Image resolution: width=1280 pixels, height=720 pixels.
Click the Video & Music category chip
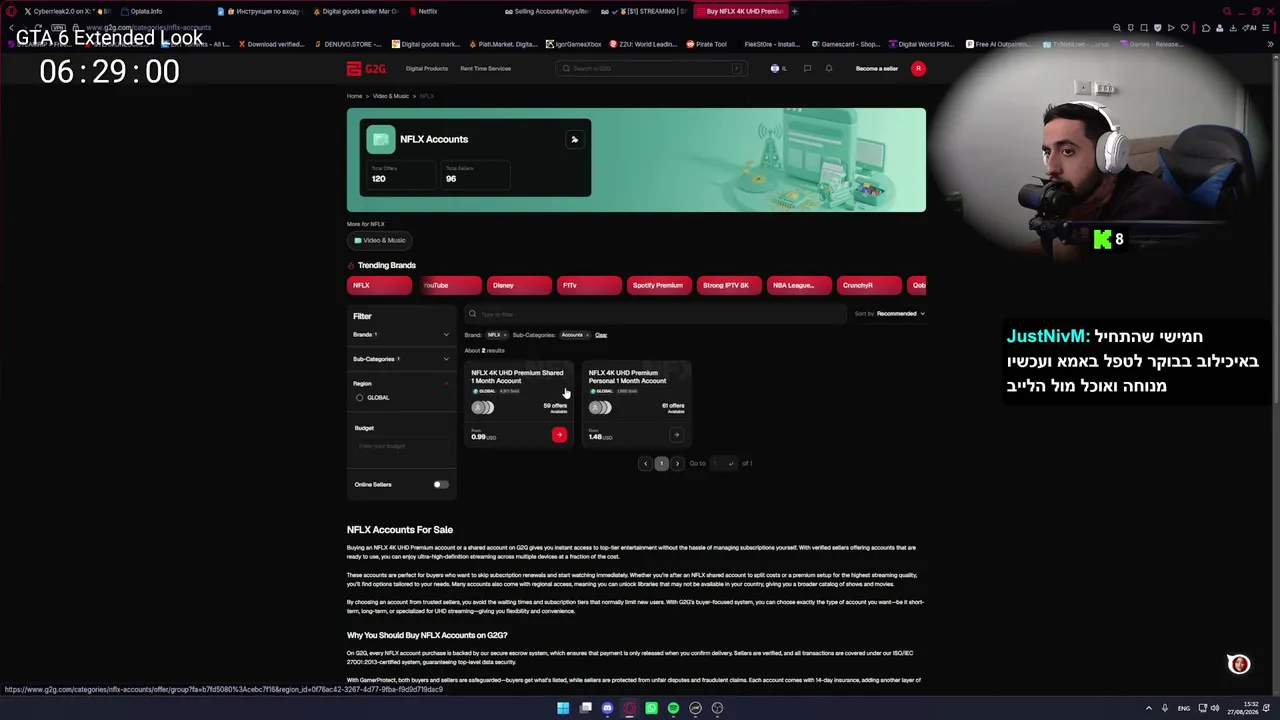pos(379,240)
